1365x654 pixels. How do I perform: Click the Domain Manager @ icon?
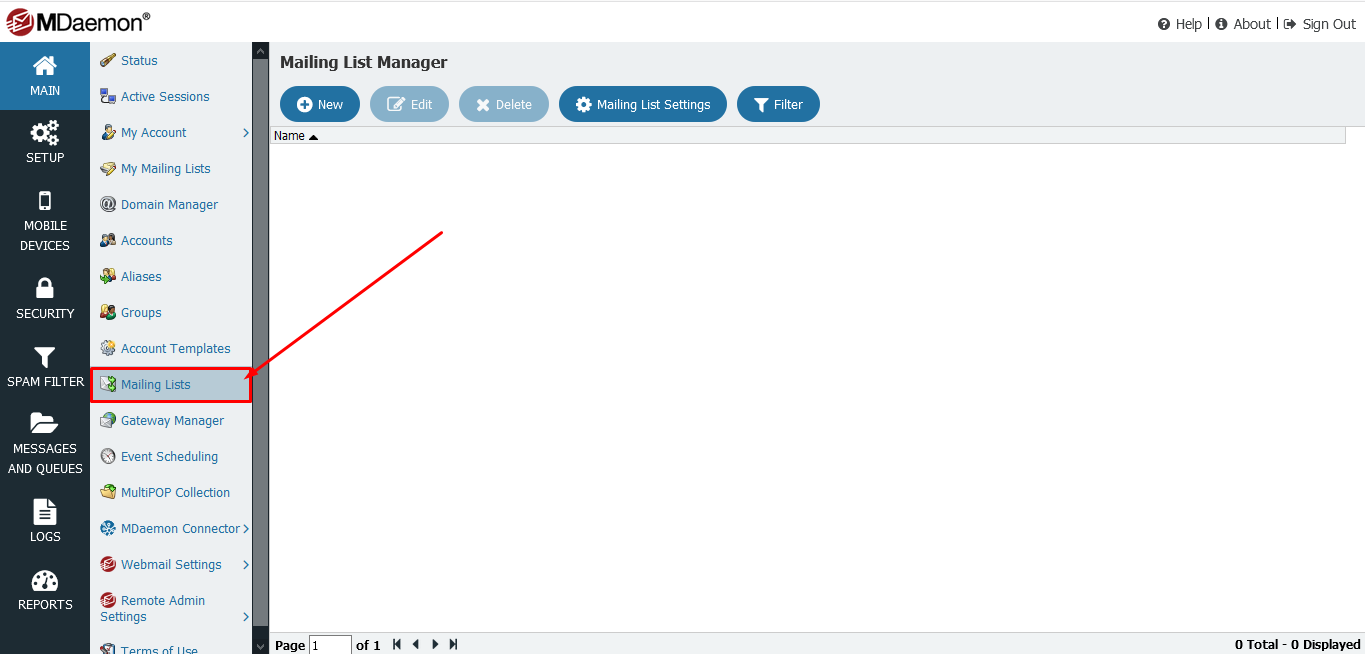tap(108, 204)
